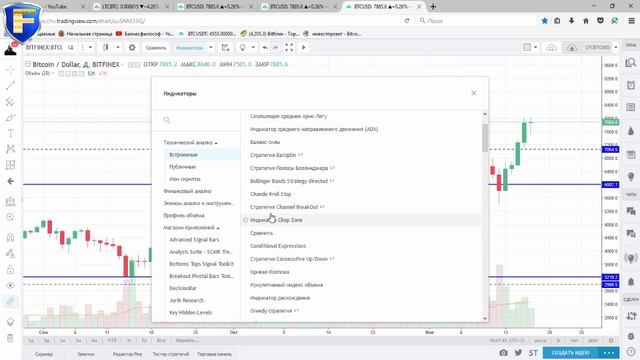Open the lightbulb ideas icon

click(243, 48)
